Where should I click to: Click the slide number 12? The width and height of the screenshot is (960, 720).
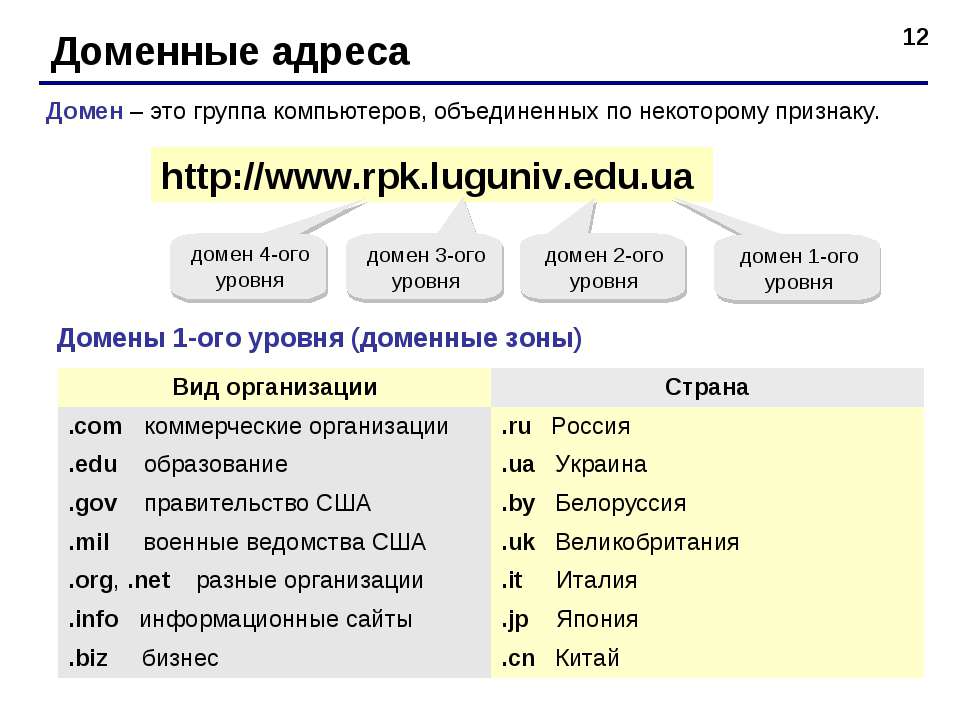915,37
